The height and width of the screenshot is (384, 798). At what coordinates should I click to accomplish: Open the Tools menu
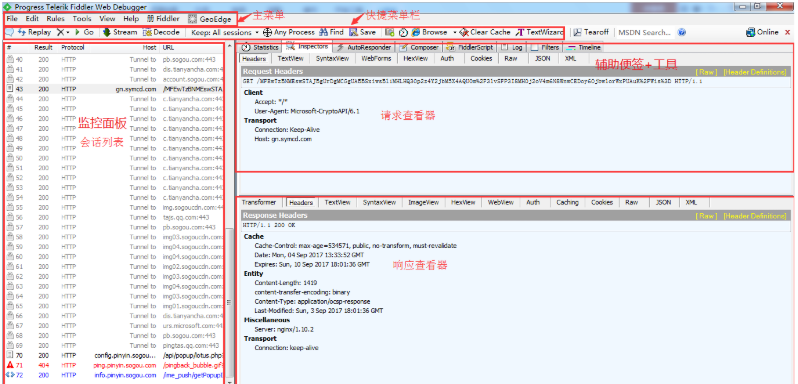coord(82,18)
